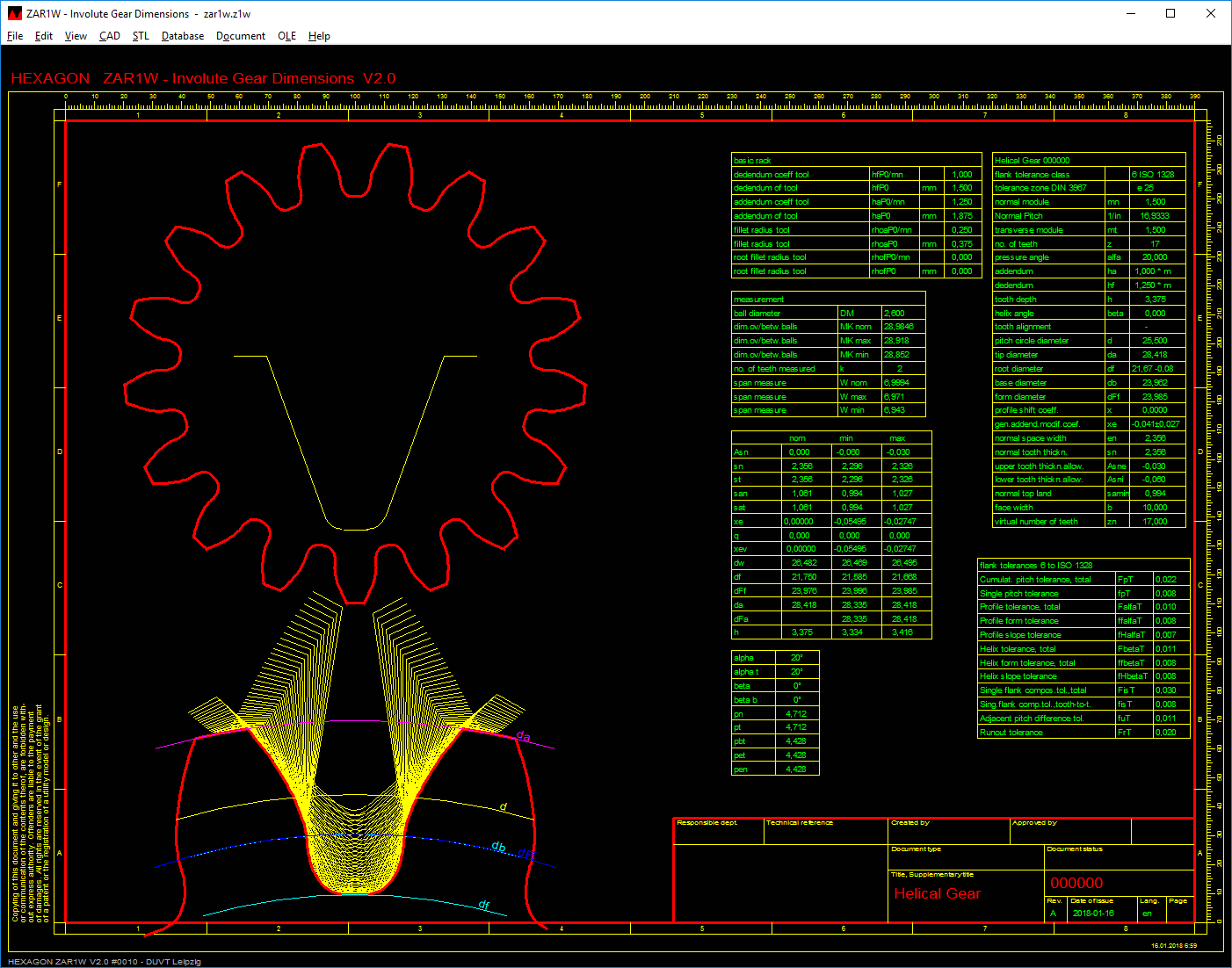Click the 'flank tolerances 6 to ISO 1328' header

(1036, 566)
